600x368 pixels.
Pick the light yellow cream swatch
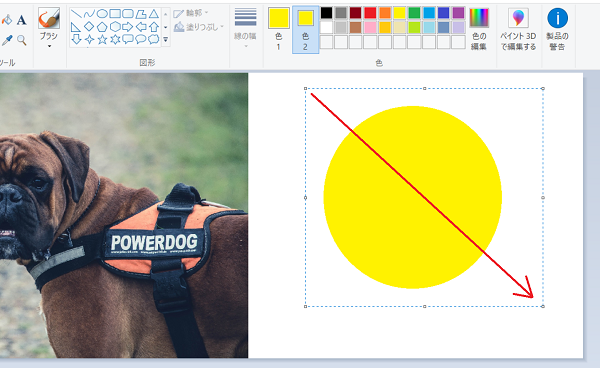[x=399, y=28]
